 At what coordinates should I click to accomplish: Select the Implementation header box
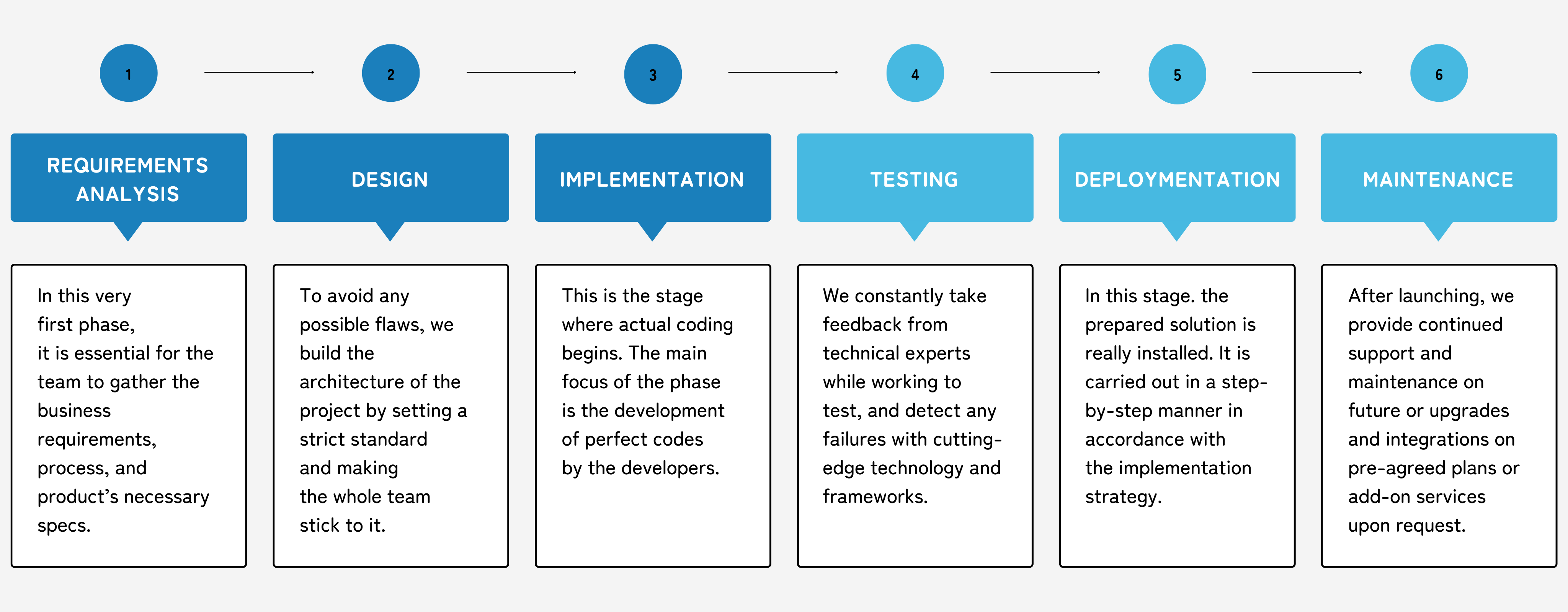click(653, 178)
